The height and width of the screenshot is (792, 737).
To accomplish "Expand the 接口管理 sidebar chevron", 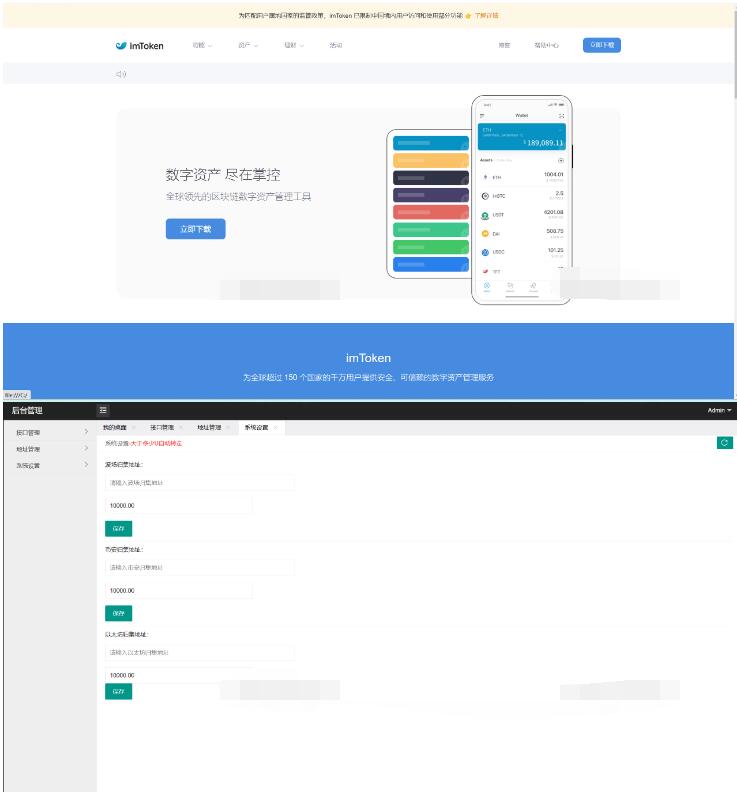I will click(x=86, y=432).
